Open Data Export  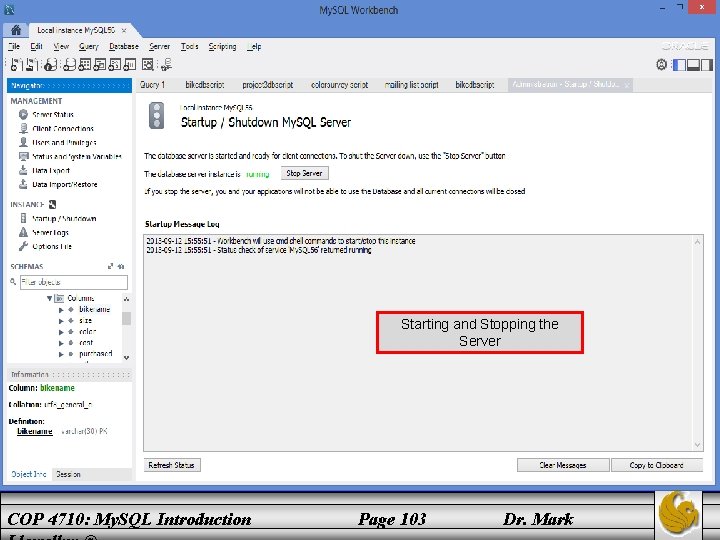pos(51,170)
